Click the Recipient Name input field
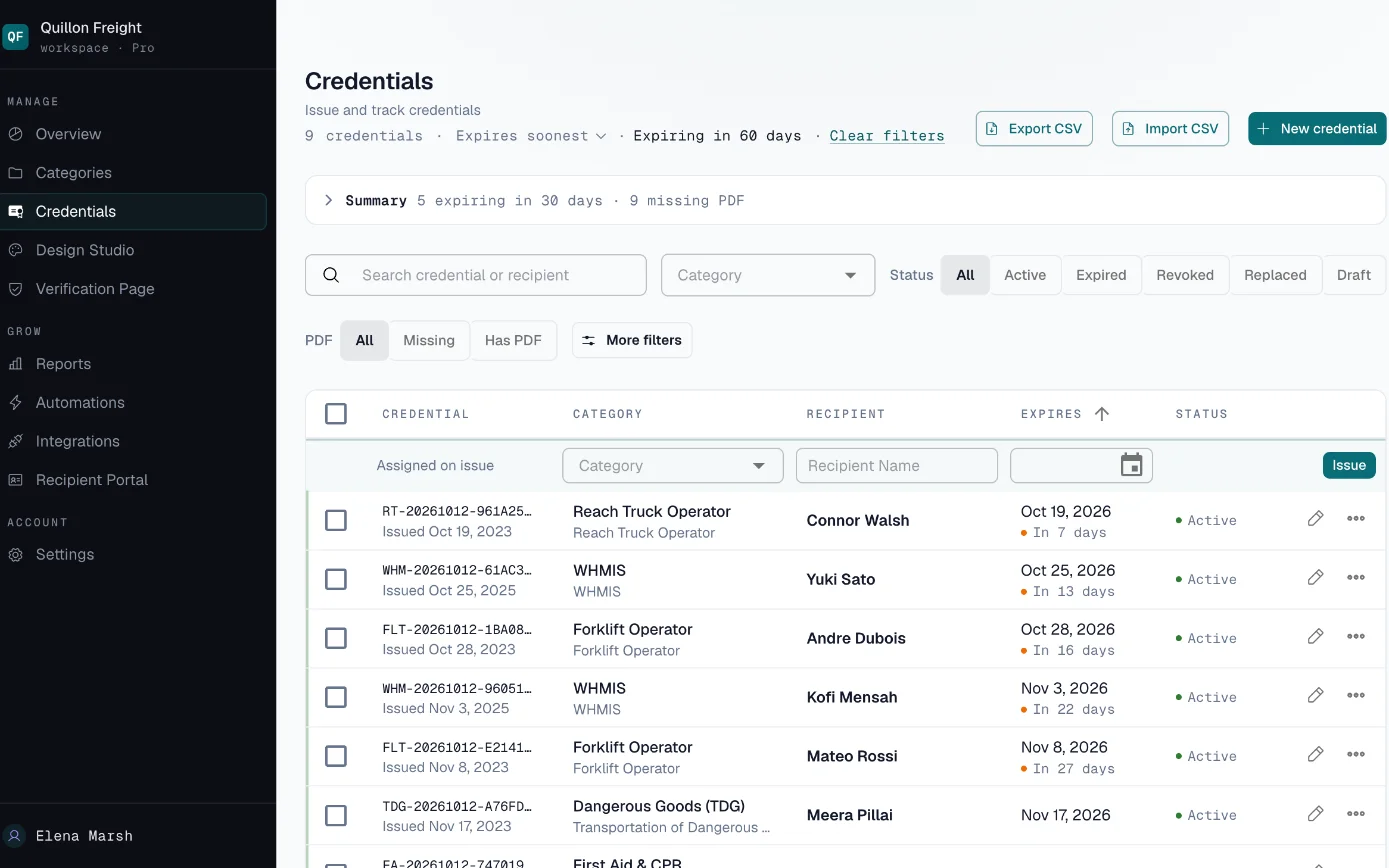Image resolution: width=1389 pixels, height=868 pixels. 897,466
